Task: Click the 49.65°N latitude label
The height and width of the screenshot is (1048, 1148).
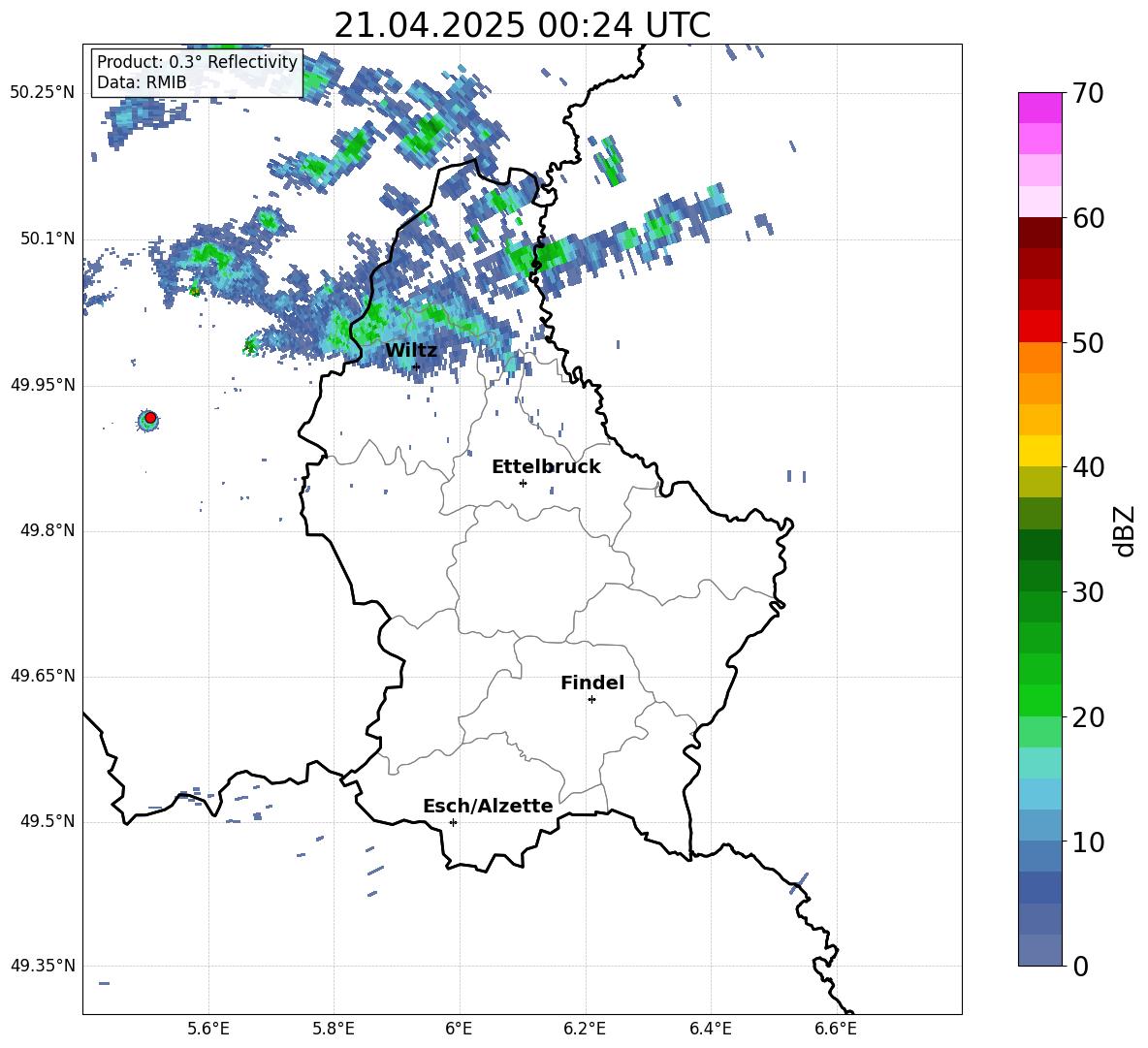Action: pos(43,676)
